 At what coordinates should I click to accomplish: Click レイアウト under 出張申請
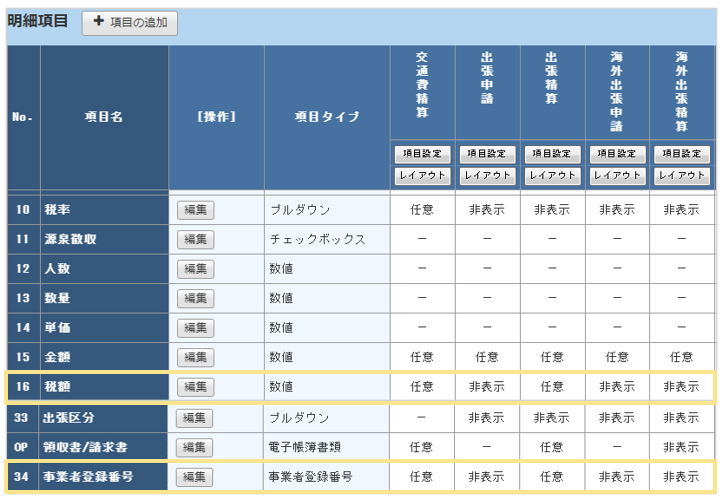pos(487,176)
